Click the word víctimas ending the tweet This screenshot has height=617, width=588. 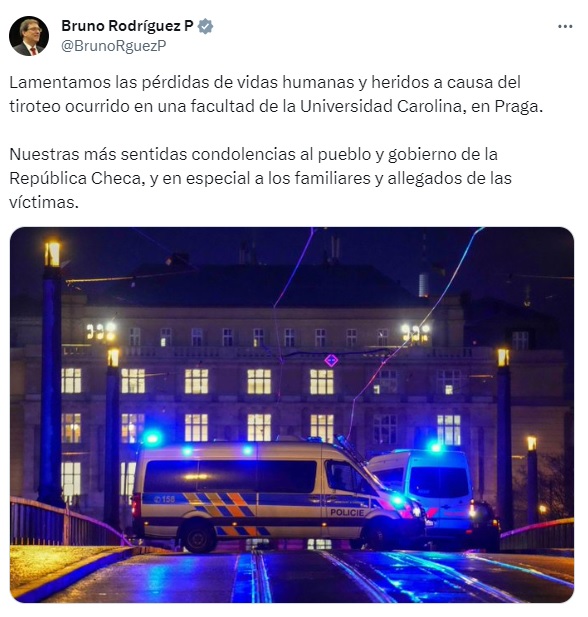click(x=44, y=202)
